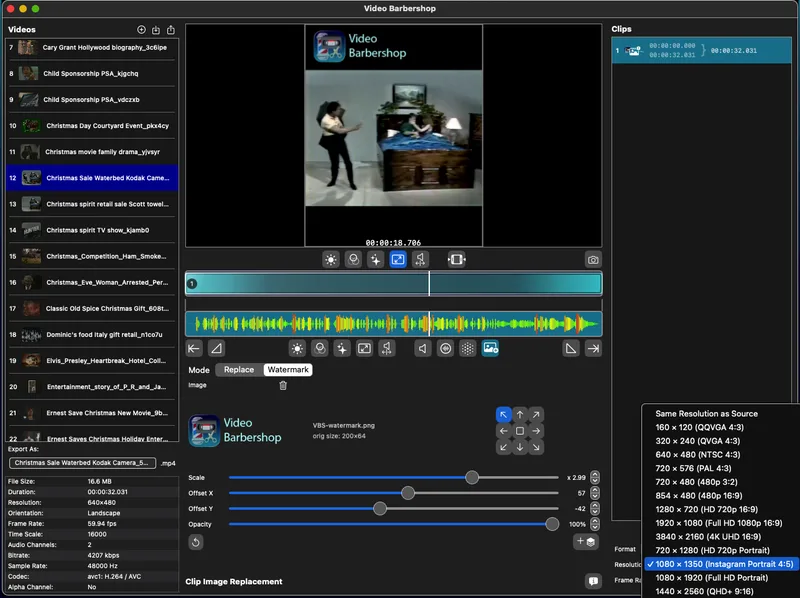Click the trim-to-start arrow icon
The height and width of the screenshot is (598, 800).
point(194,349)
